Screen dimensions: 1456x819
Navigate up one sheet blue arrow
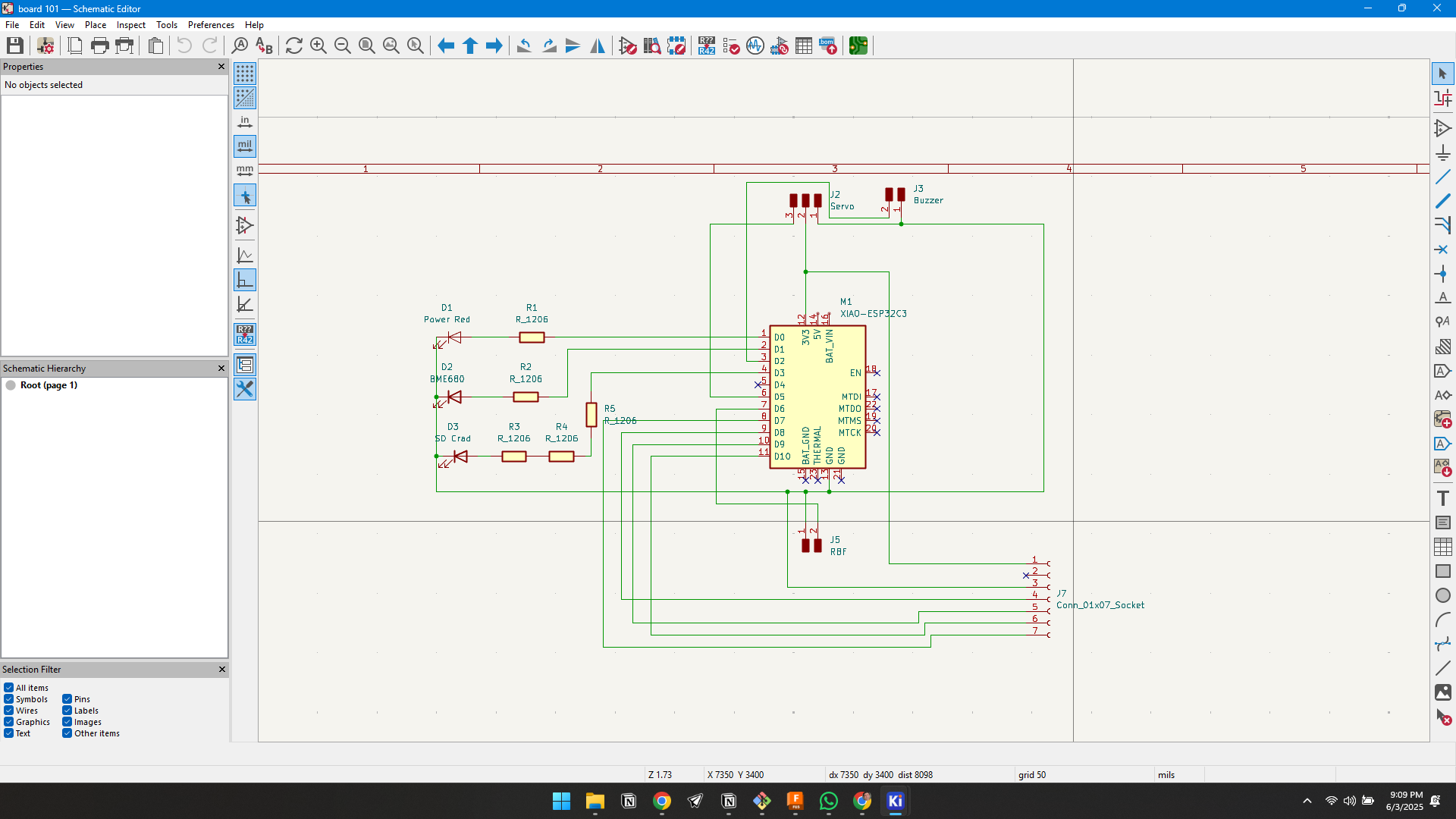pos(470,46)
